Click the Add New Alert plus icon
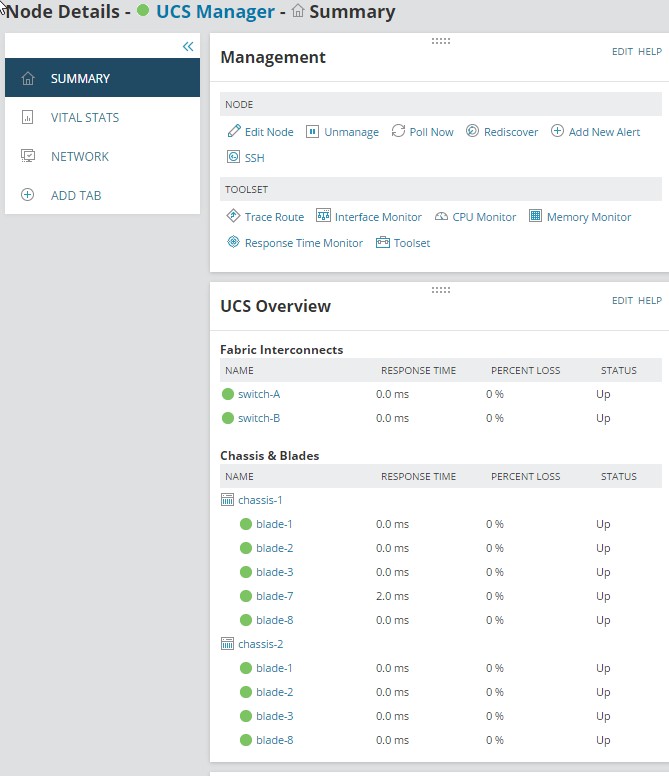The width and height of the screenshot is (669, 776). [x=557, y=131]
